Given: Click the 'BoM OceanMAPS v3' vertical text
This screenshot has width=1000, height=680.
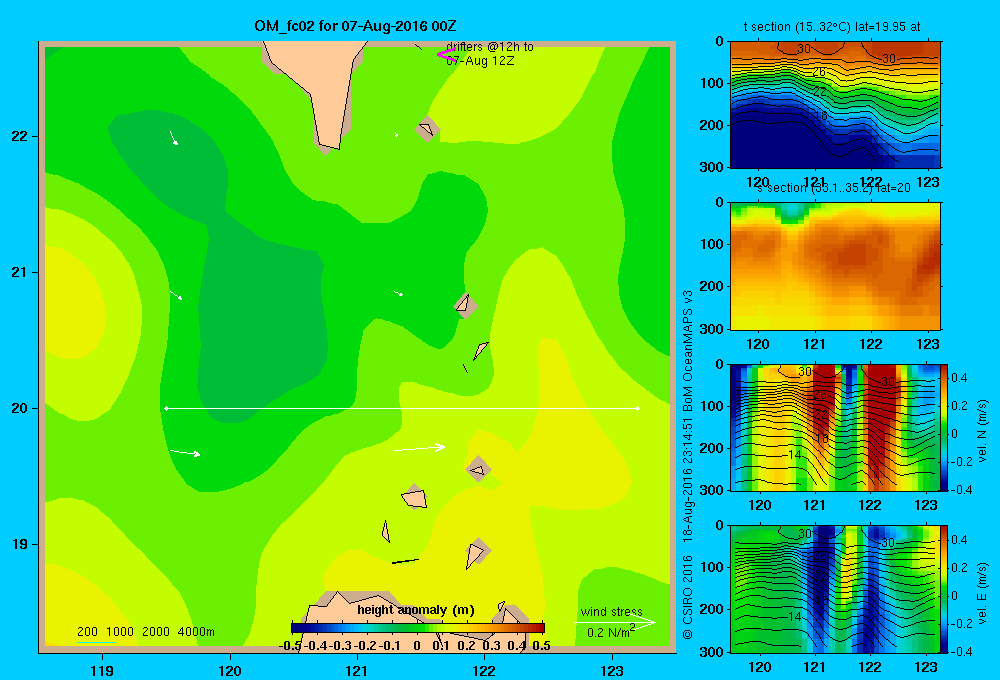Looking at the screenshot, I should (x=688, y=350).
